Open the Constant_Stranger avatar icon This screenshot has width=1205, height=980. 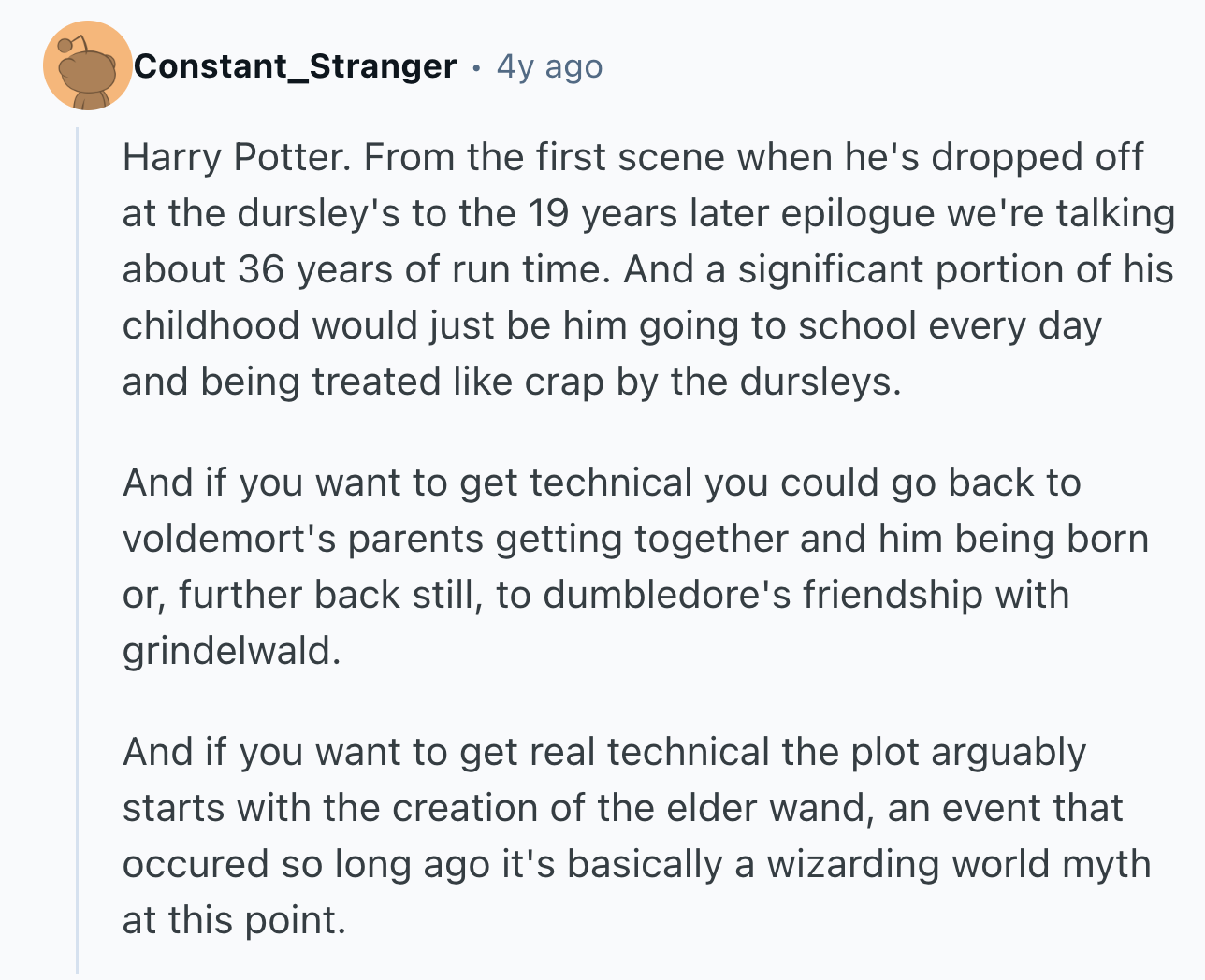pyautogui.click(x=87, y=65)
